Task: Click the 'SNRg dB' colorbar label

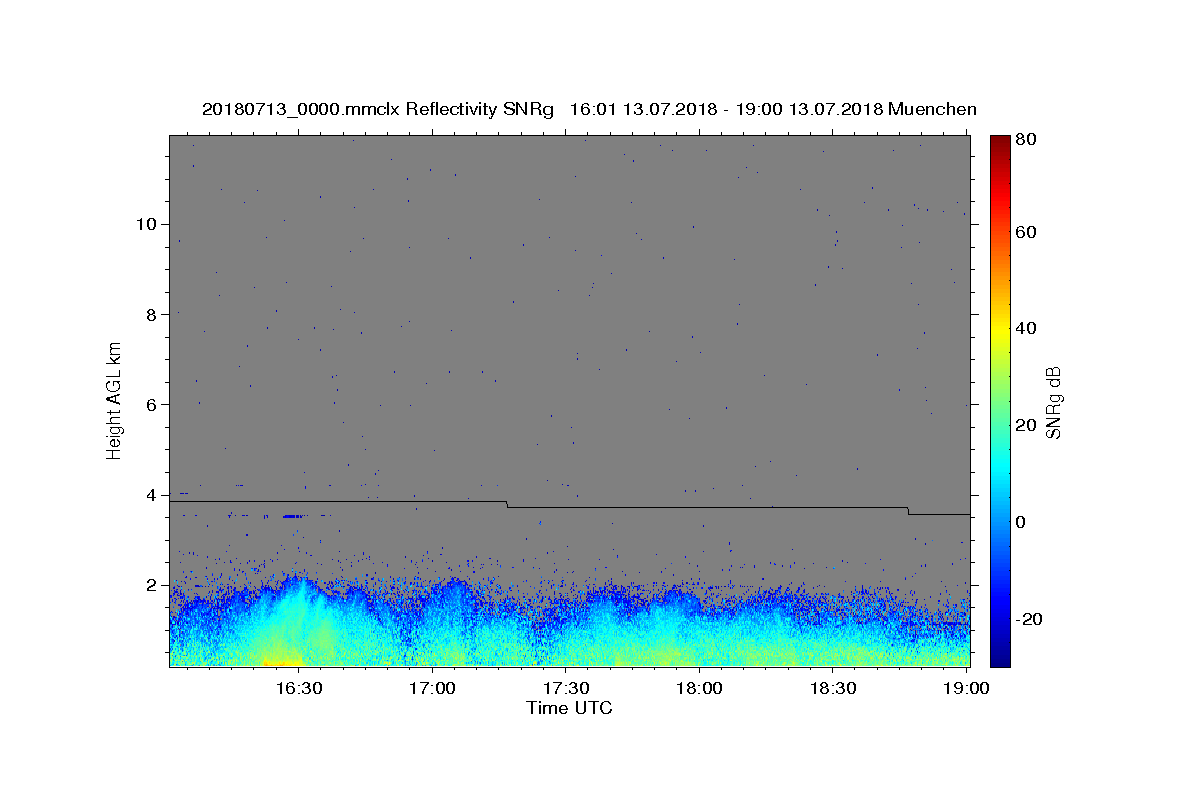Action: click(1053, 402)
